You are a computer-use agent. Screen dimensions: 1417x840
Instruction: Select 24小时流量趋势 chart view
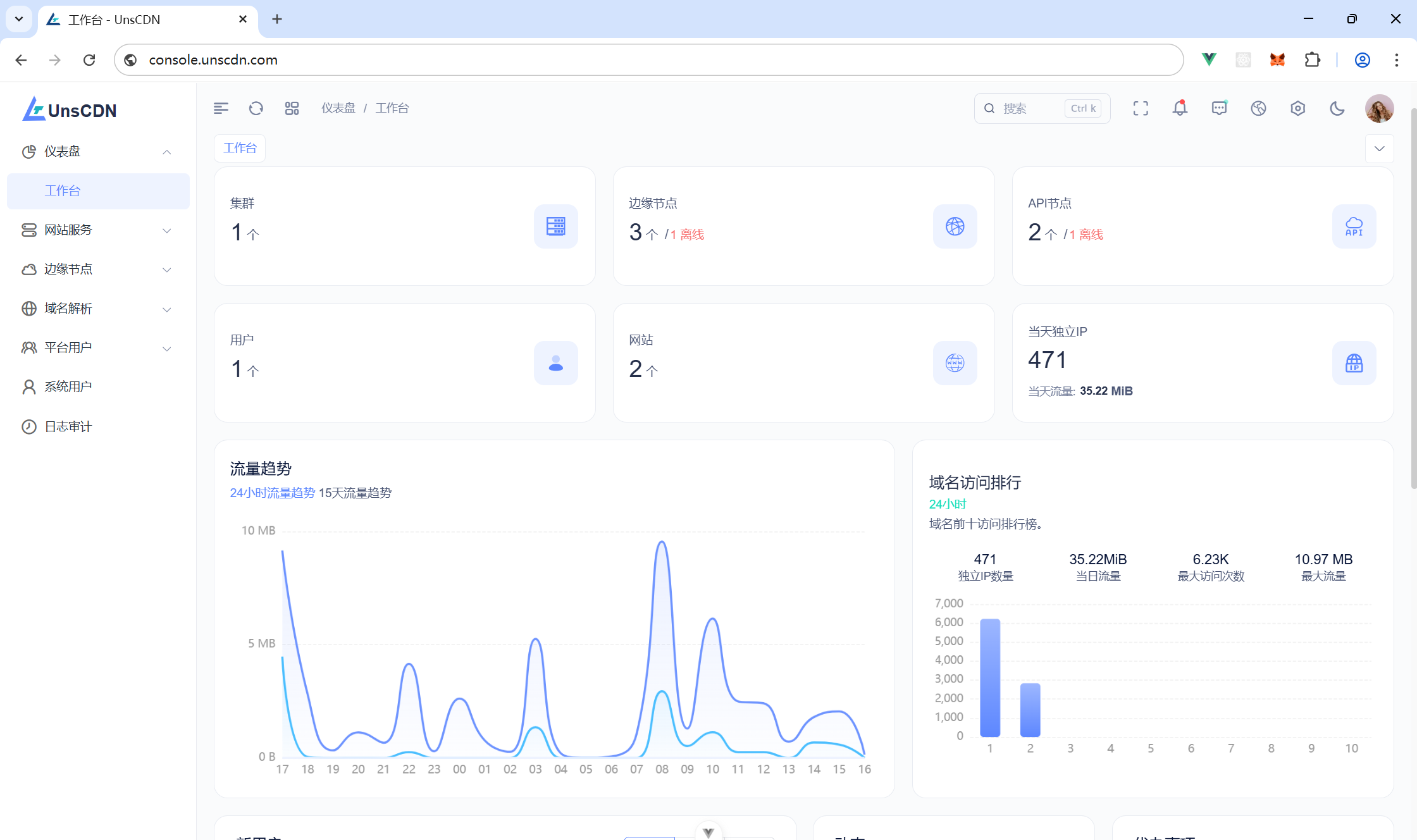272,493
